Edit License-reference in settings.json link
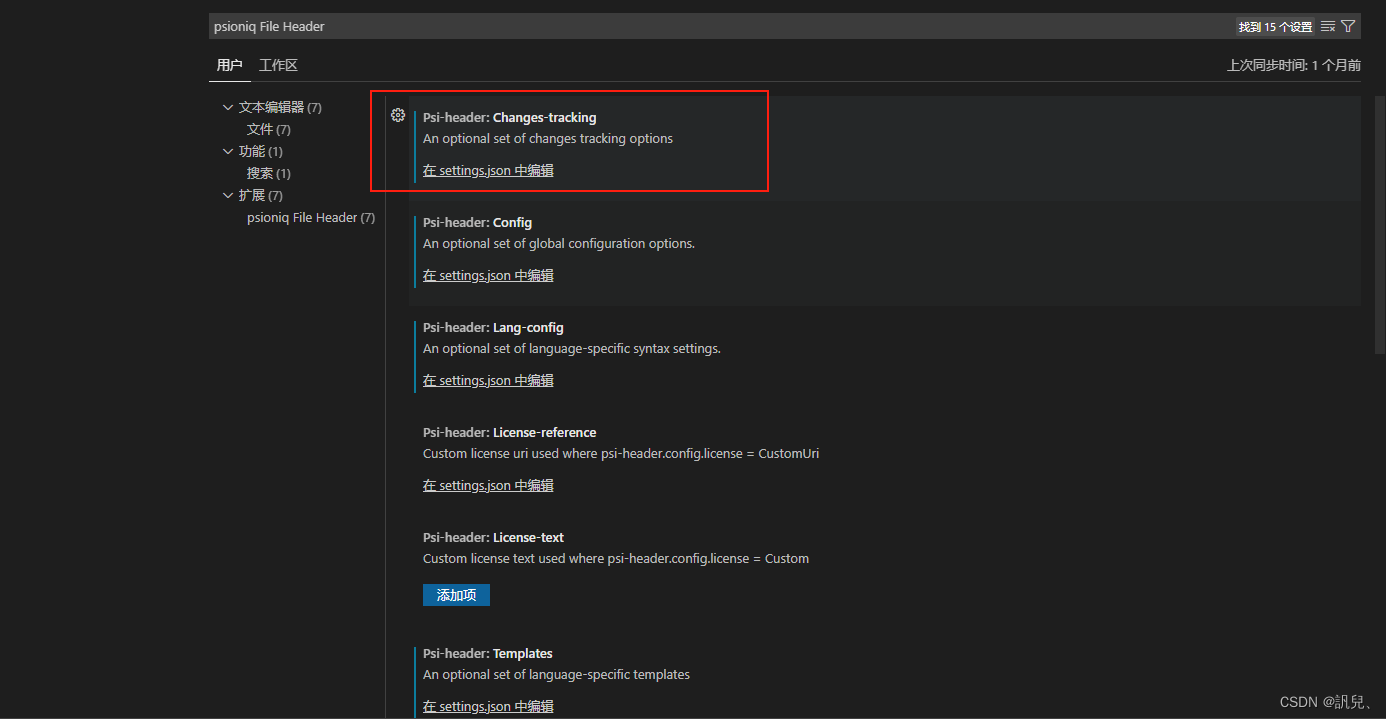1386x719 pixels. [x=488, y=485]
